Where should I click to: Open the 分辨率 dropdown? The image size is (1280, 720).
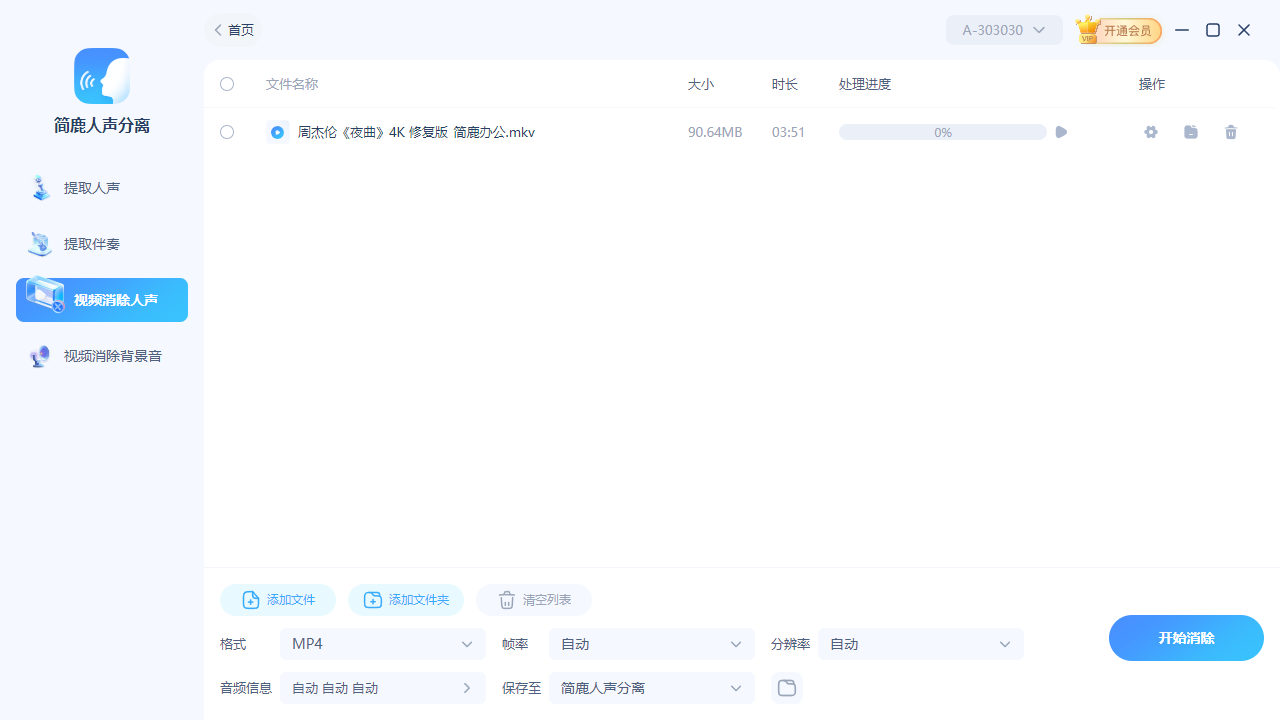pos(920,644)
